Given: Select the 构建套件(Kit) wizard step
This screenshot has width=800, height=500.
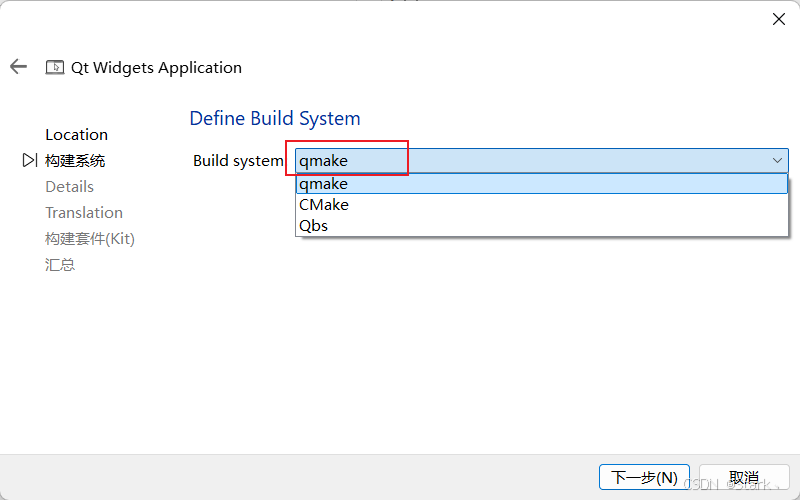Looking at the screenshot, I should click(90, 239).
